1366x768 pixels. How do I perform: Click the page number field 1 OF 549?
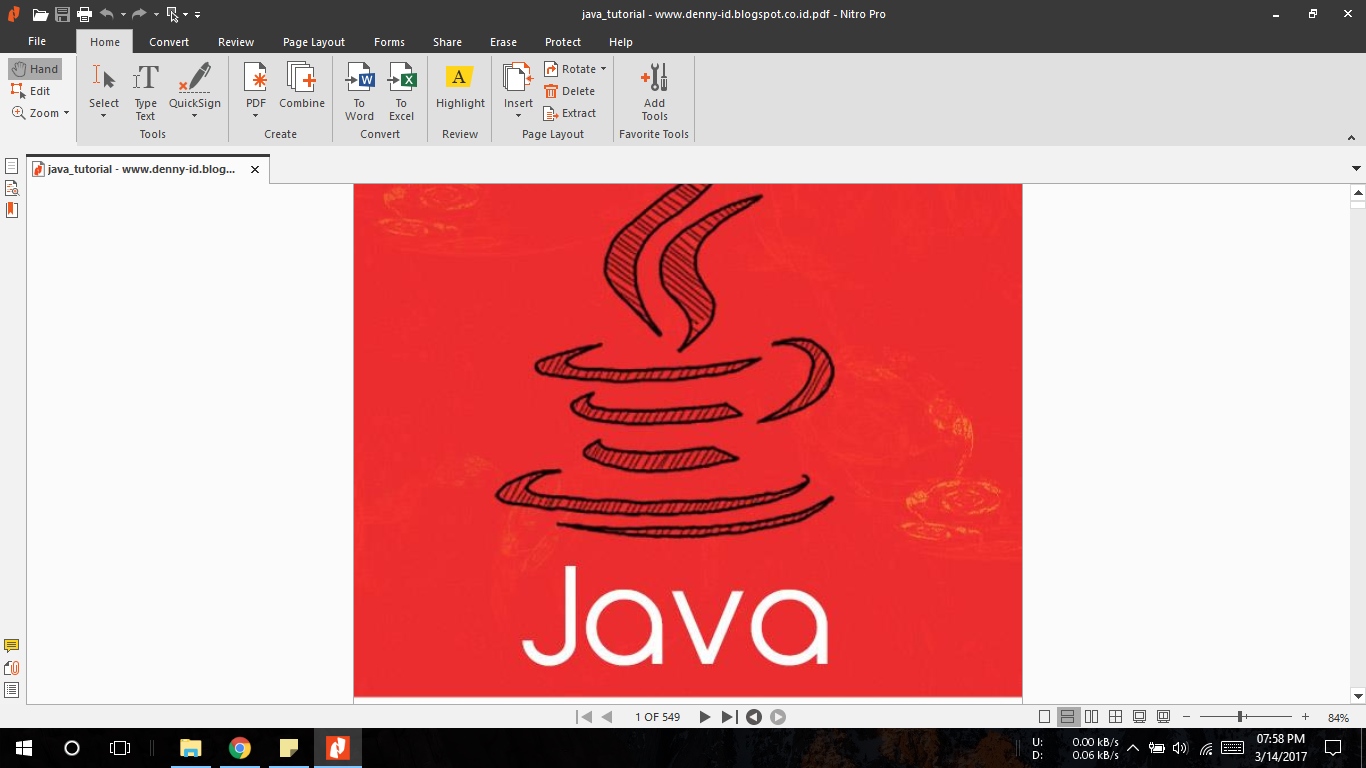point(657,717)
